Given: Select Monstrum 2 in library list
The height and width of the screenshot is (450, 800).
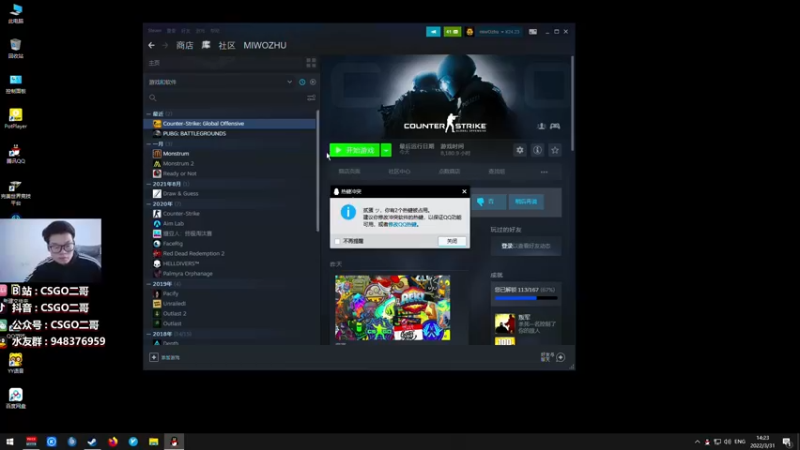Looking at the screenshot, I should point(179,164).
